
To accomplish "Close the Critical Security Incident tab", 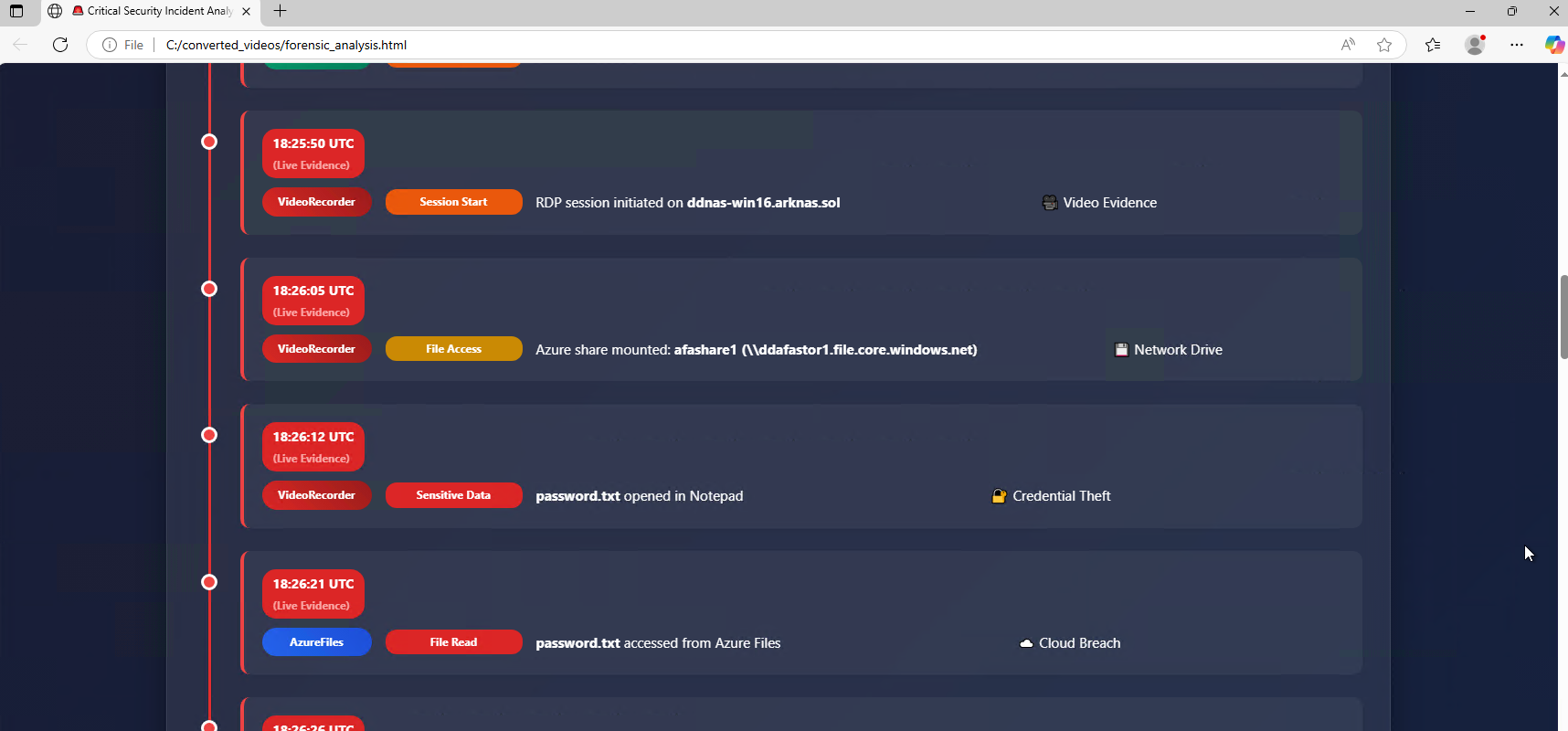I will (x=246, y=11).
